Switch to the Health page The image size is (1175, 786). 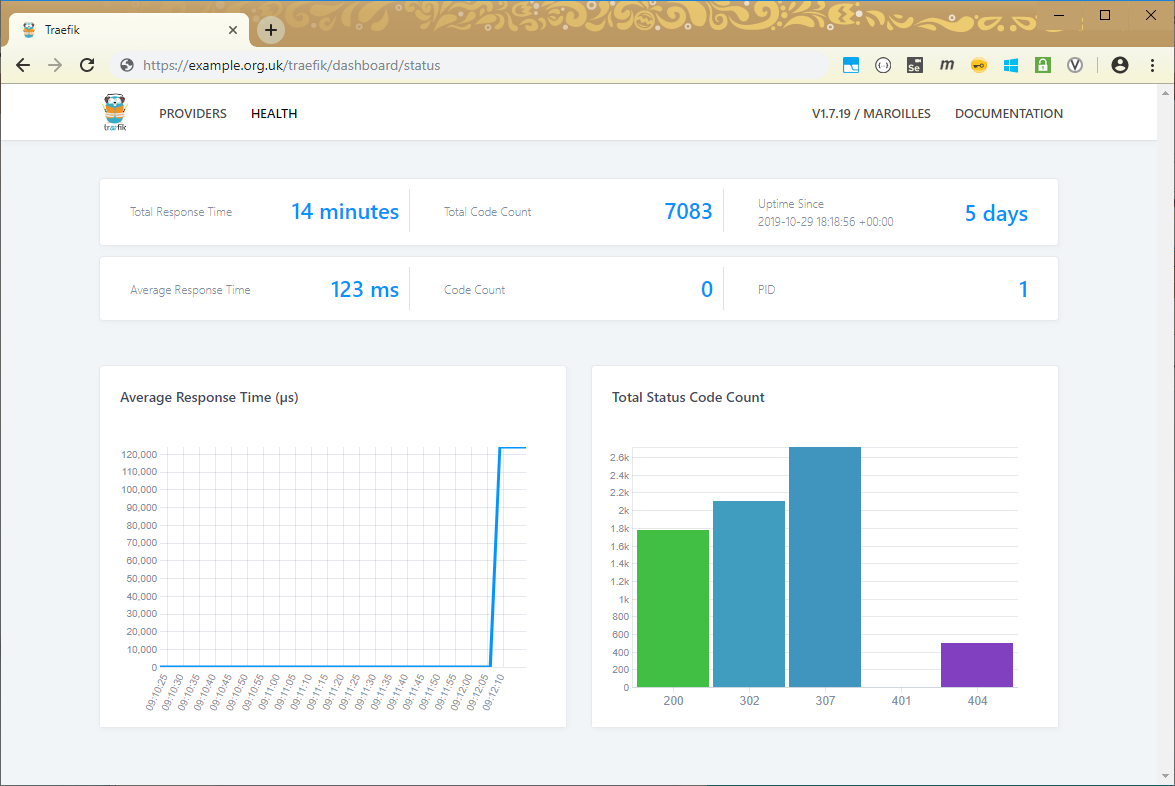click(x=274, y=114)
